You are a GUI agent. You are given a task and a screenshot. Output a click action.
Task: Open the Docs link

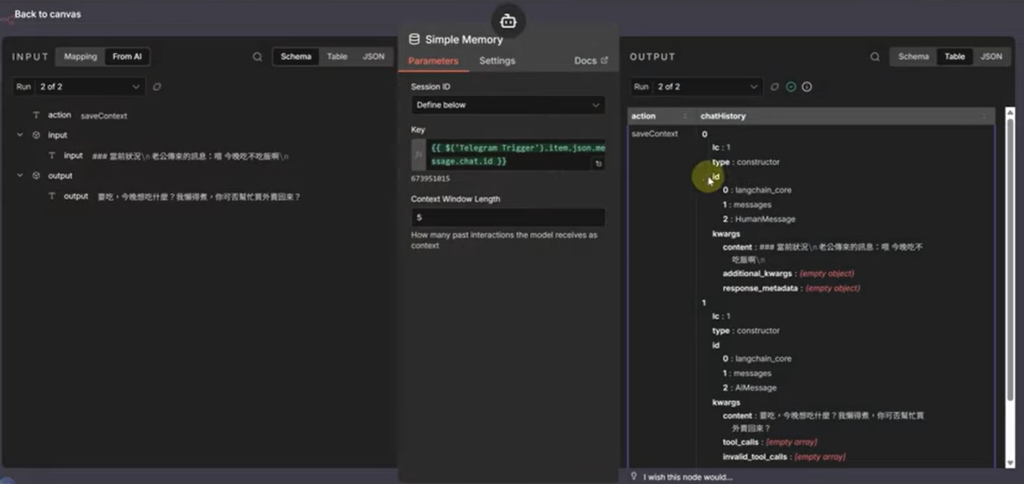pyautogui.click(x=590, y=61)
